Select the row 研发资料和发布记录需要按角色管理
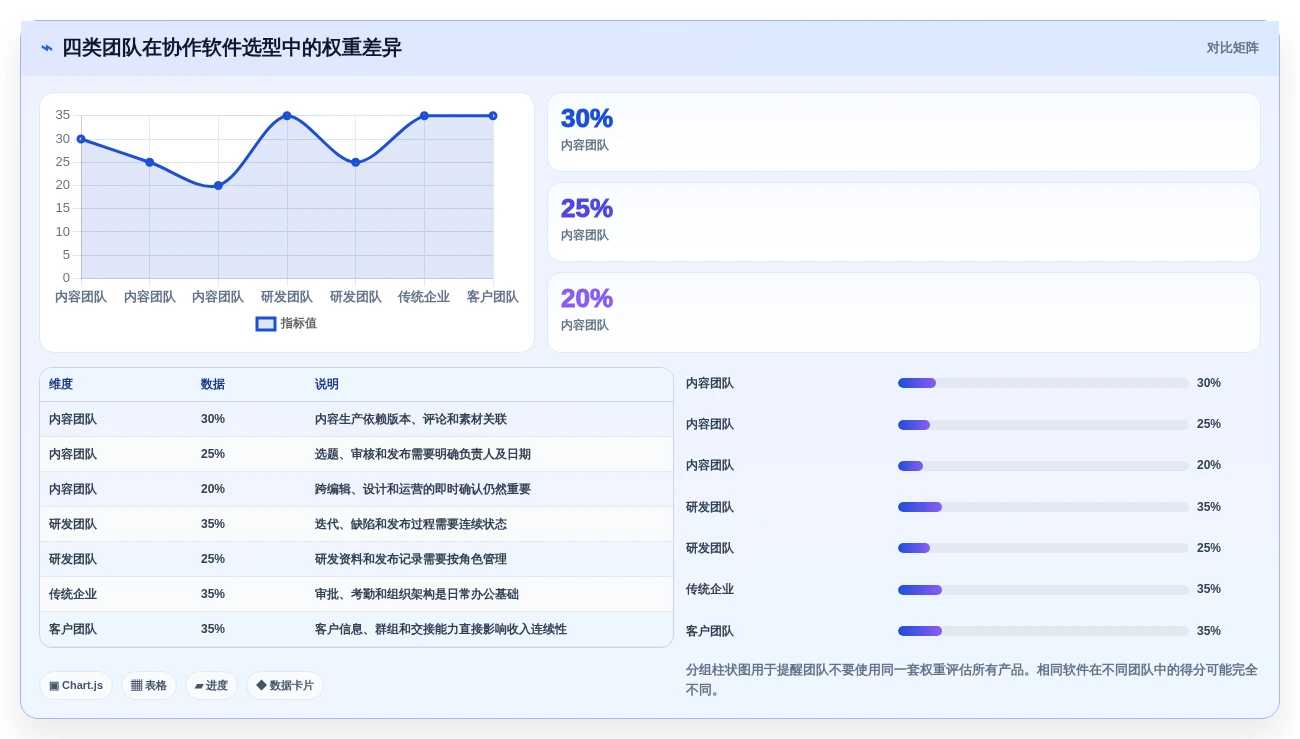The height and width of the screenshot is (739, 1300). [356, 559]
